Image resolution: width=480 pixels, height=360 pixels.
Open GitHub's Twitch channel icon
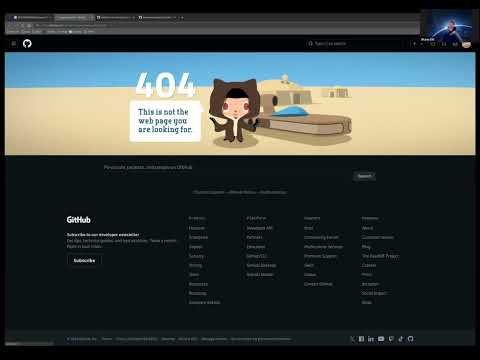click(x=391, y=339)
